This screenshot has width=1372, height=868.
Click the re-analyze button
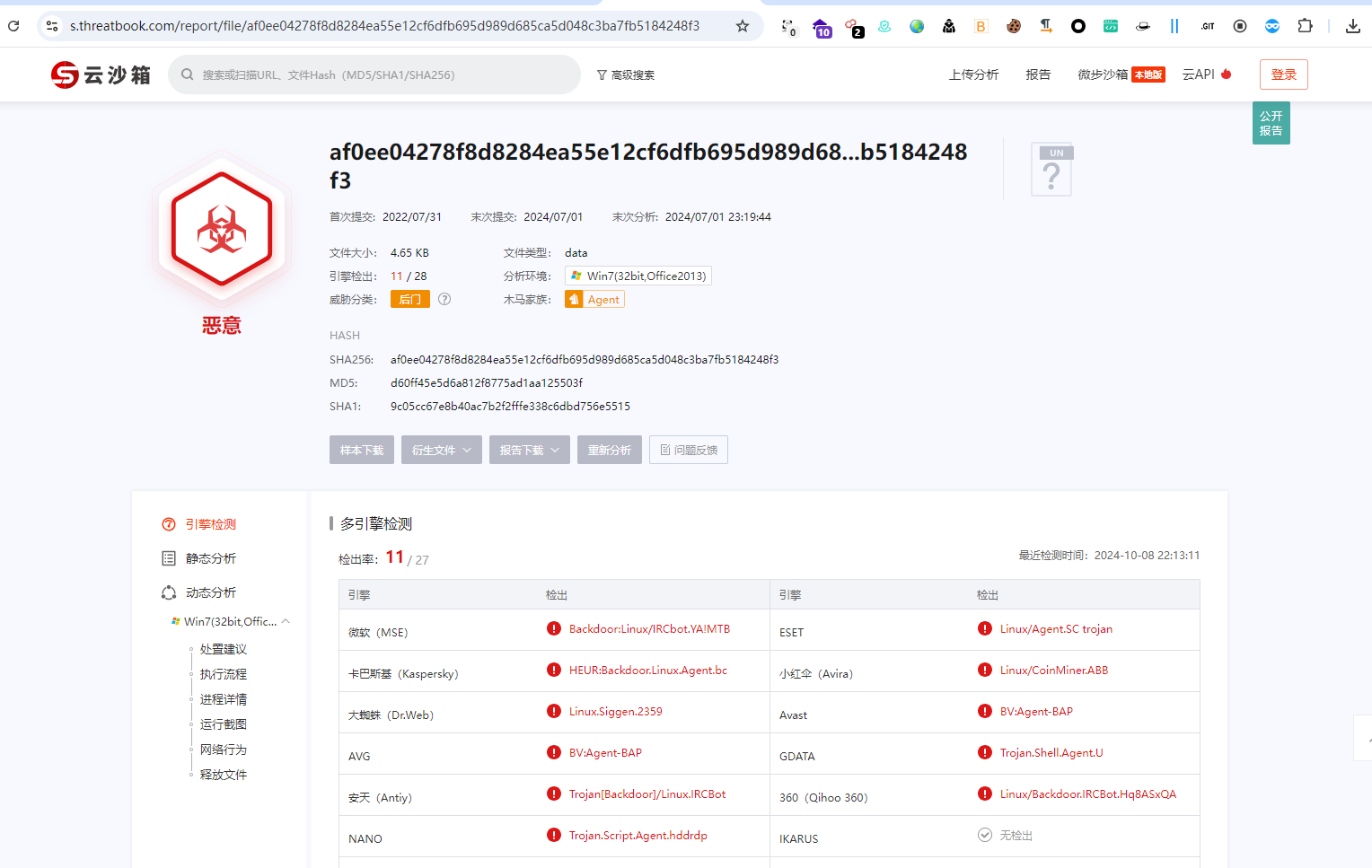coord(610,450)
